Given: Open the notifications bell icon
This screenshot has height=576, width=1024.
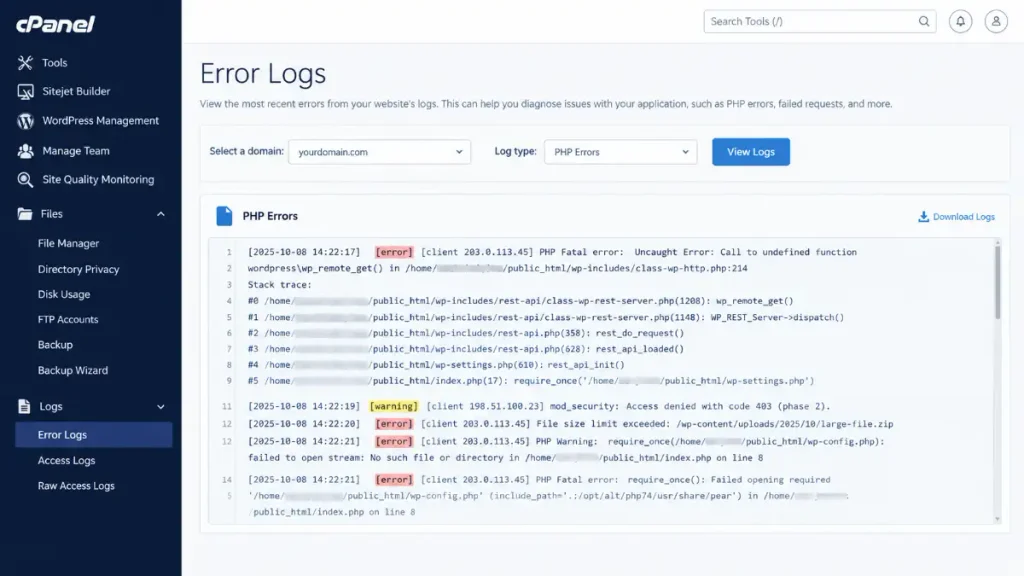Looking at the screenshot, I should [960, 22].
